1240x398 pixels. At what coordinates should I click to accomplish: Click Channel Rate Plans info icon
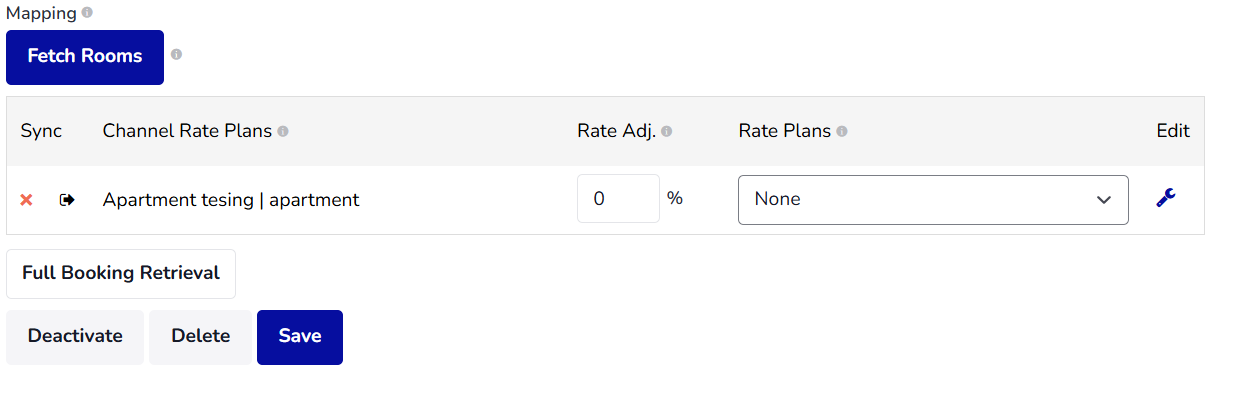pyautogui.click(x=283, y=131)
